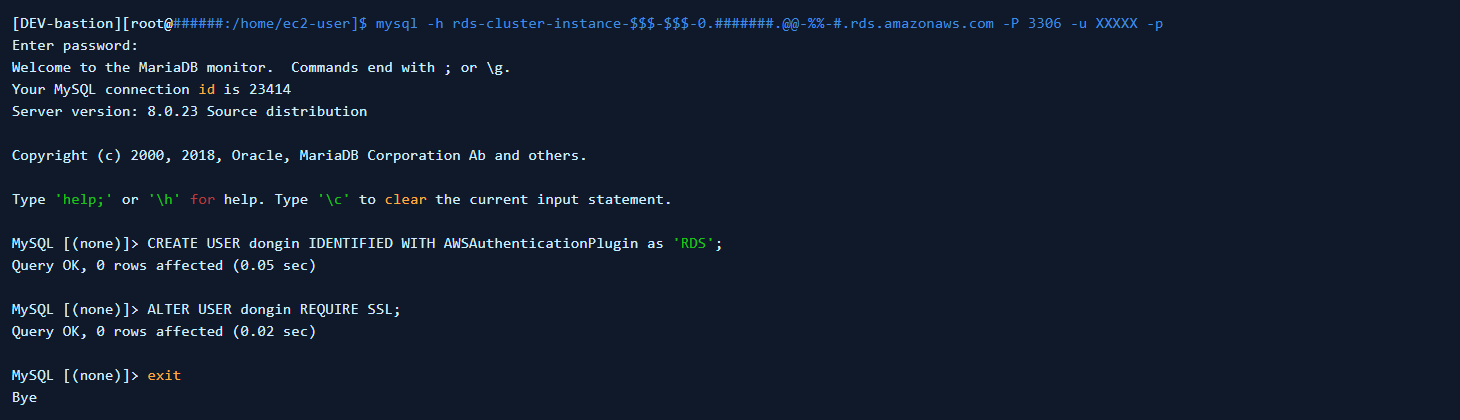Viewport: 1460px width, 420px height.
Task: Click the port number 3306
Action: [x=1044, y=23]
